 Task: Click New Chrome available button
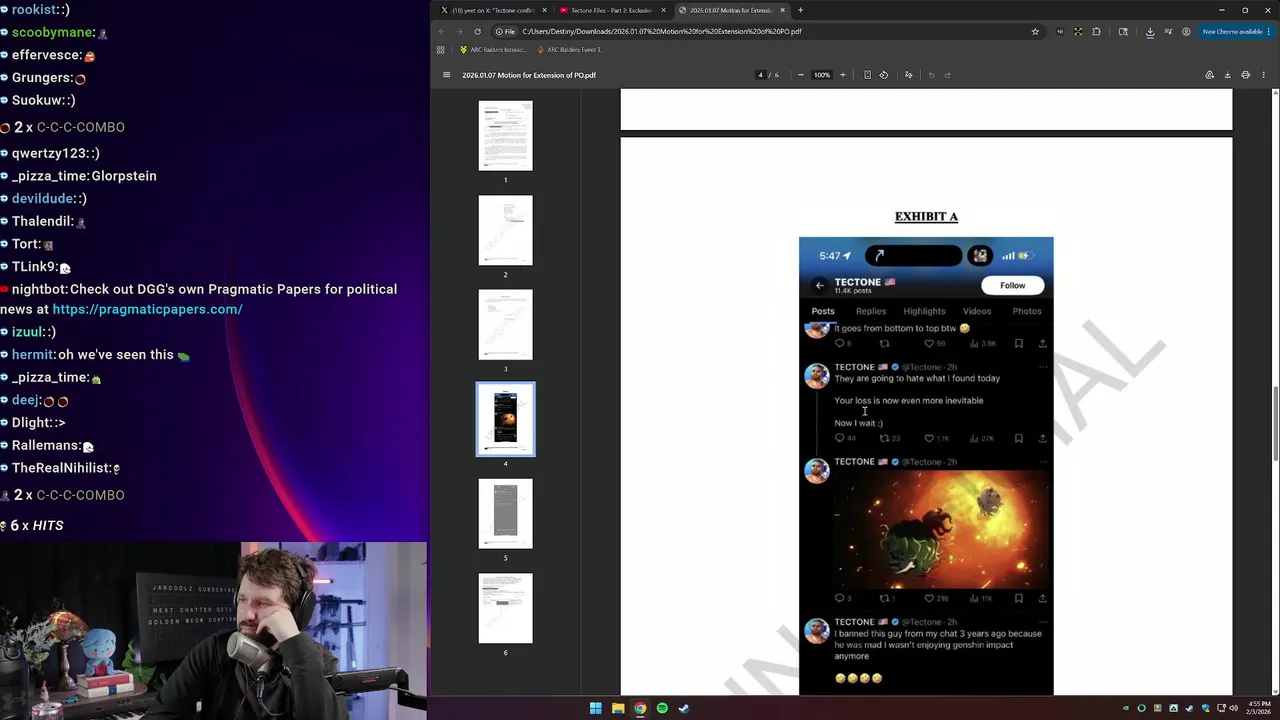pyautogui.click(x=1235, y=31)
